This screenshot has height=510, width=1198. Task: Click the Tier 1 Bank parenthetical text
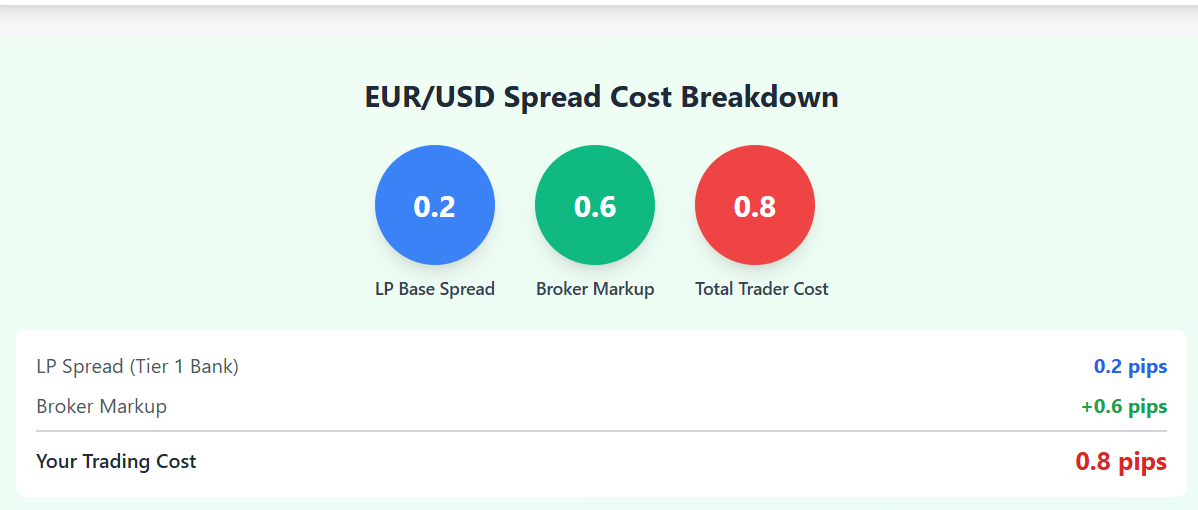pyautogui.click(x=184, y=367)
